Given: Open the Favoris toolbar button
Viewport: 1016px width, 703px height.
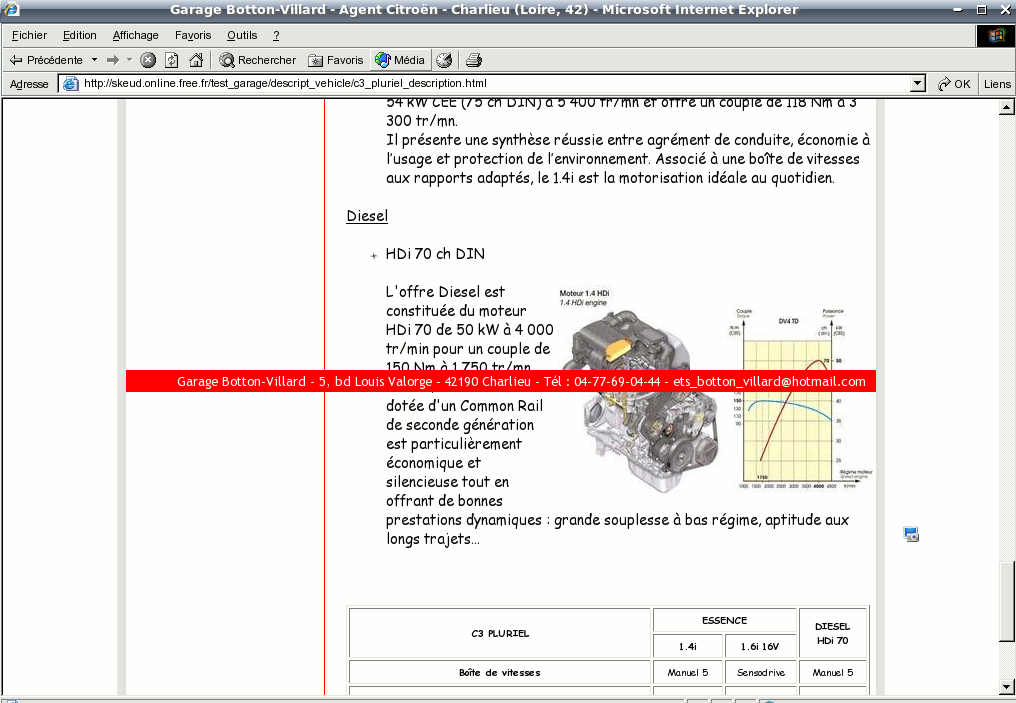Looking at the screenshot, I should [x=336, y=60].
